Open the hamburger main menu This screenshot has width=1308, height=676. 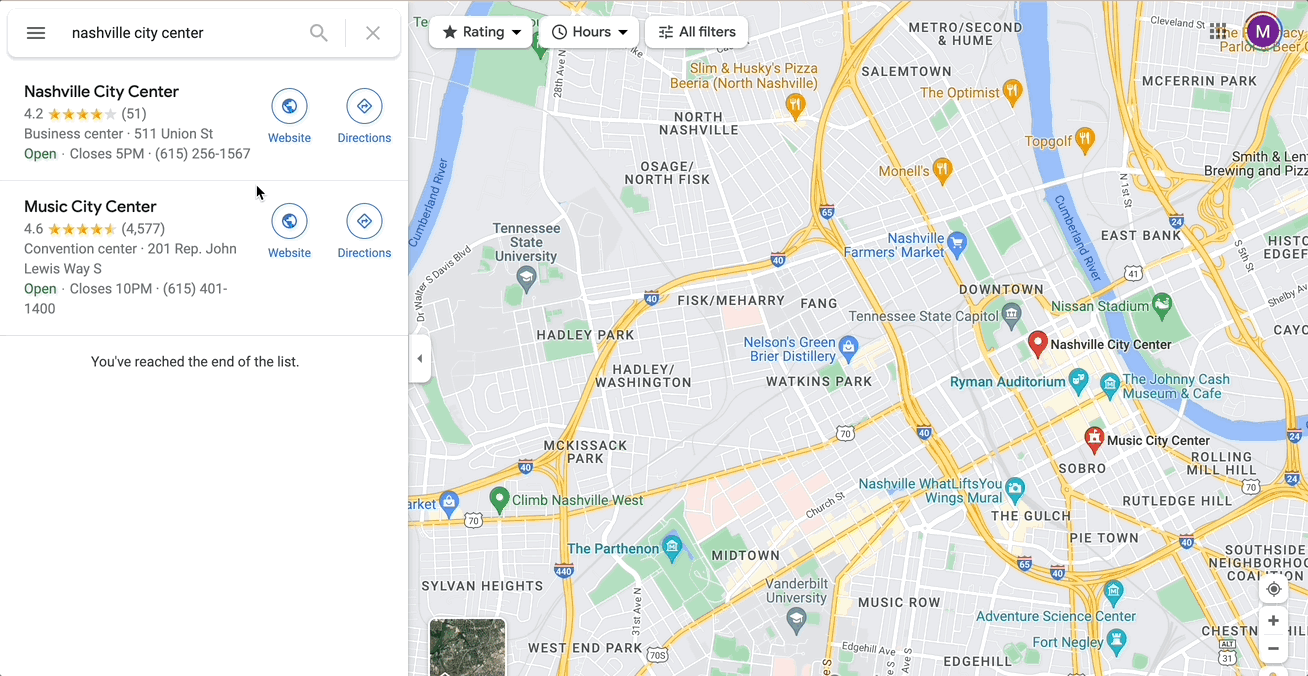[36, 33]
